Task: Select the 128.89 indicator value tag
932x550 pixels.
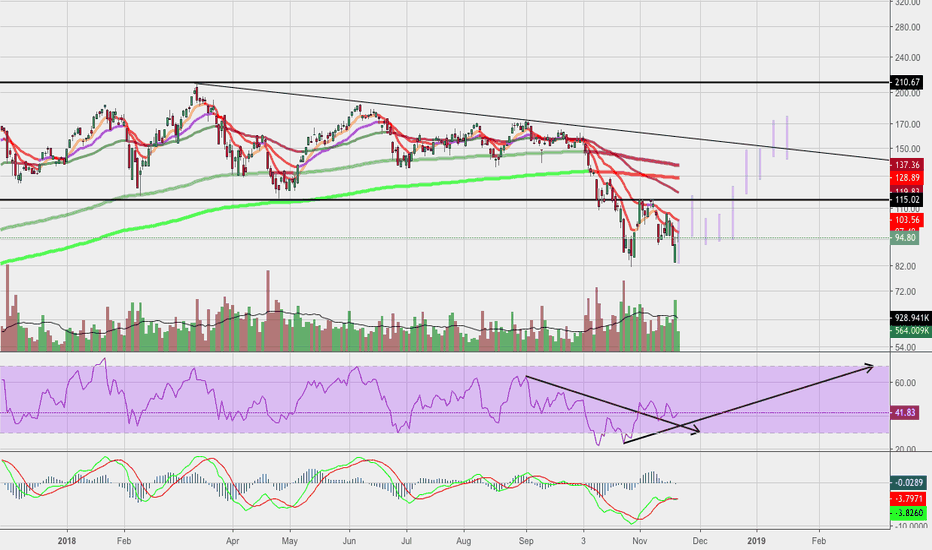Action: 906,178
